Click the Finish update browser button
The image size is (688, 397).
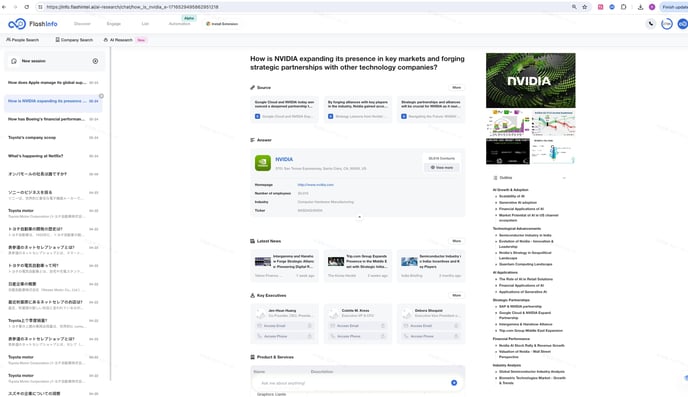coord(674,7)
